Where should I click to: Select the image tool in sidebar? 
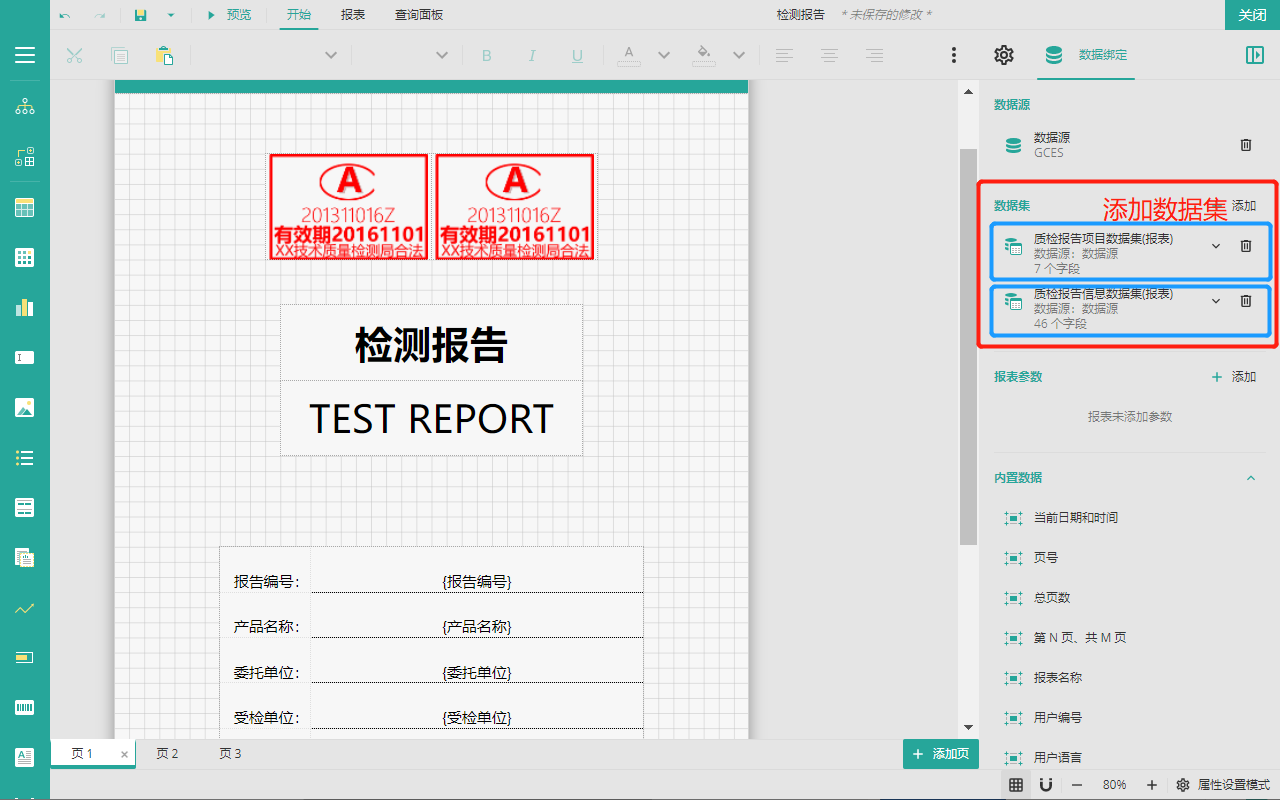click(25, 408)
